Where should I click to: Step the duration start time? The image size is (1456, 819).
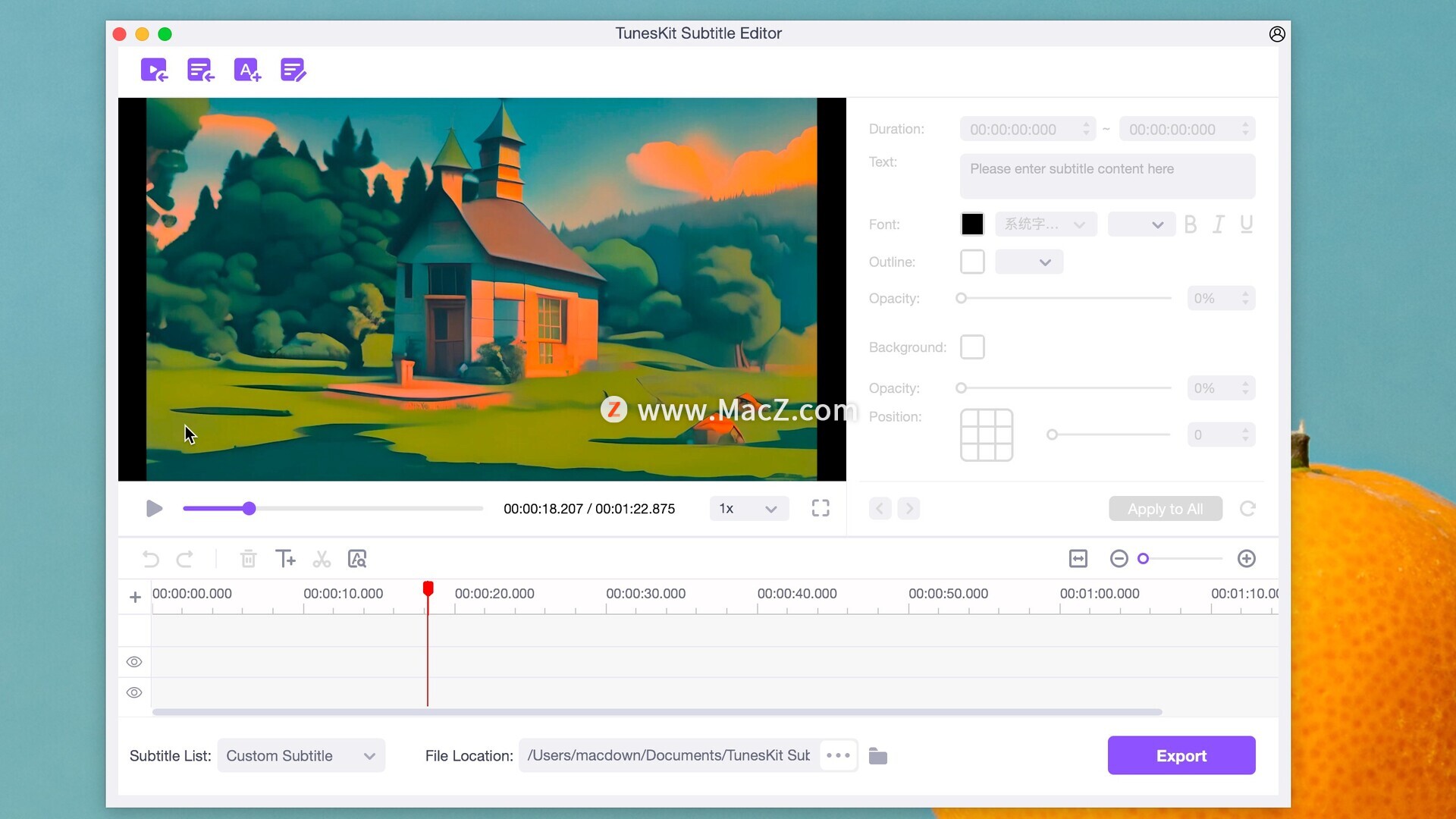(x=1085, y=129)
